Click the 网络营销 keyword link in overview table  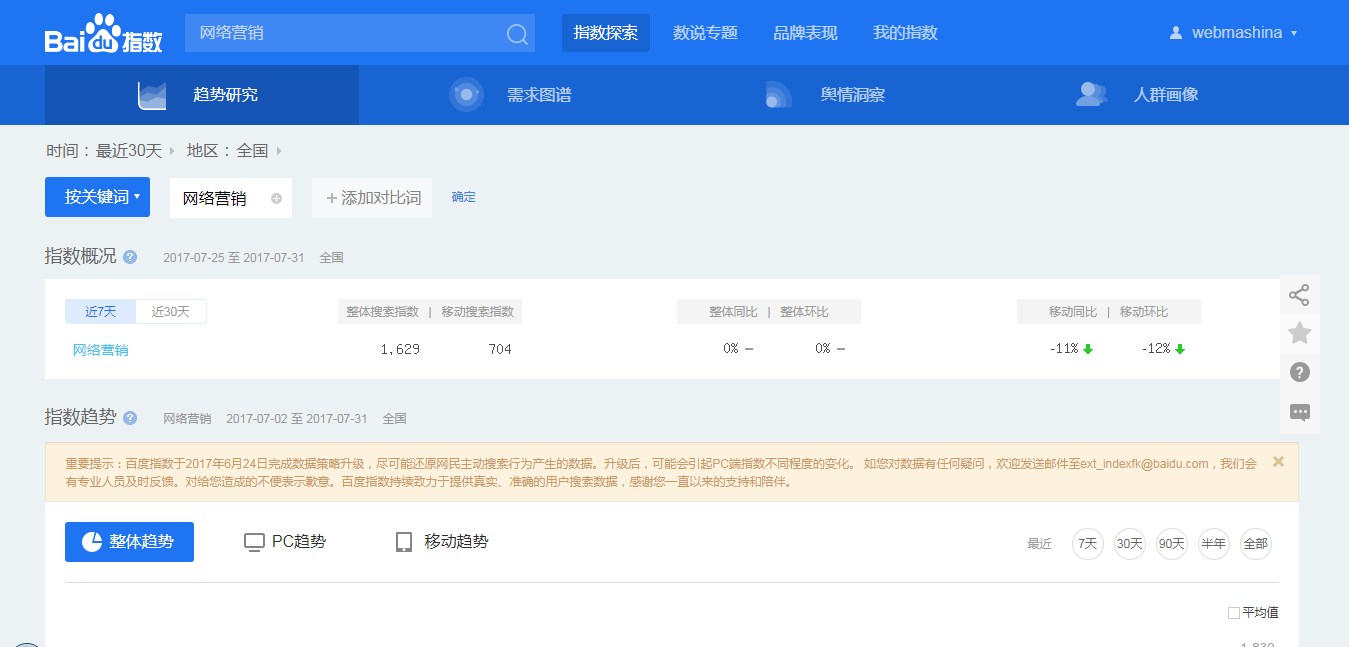point(100,350)
